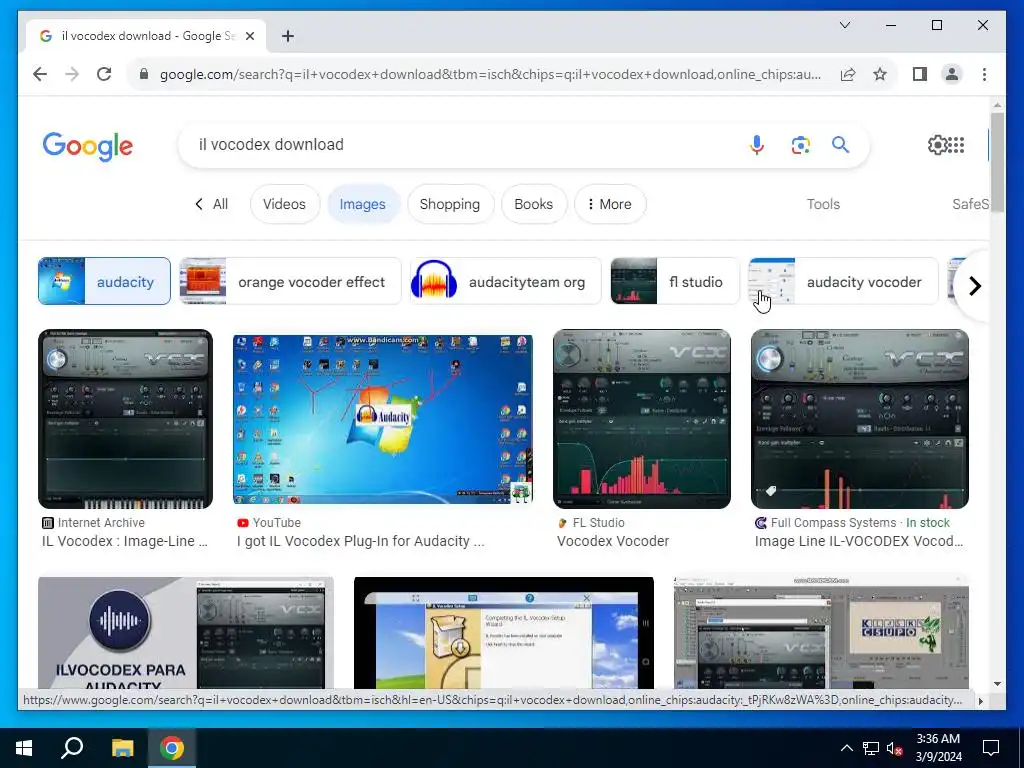Apply the orange vocoder effect chip
Viewport: 1024px width, 768px height.
(x=291, y=281)
